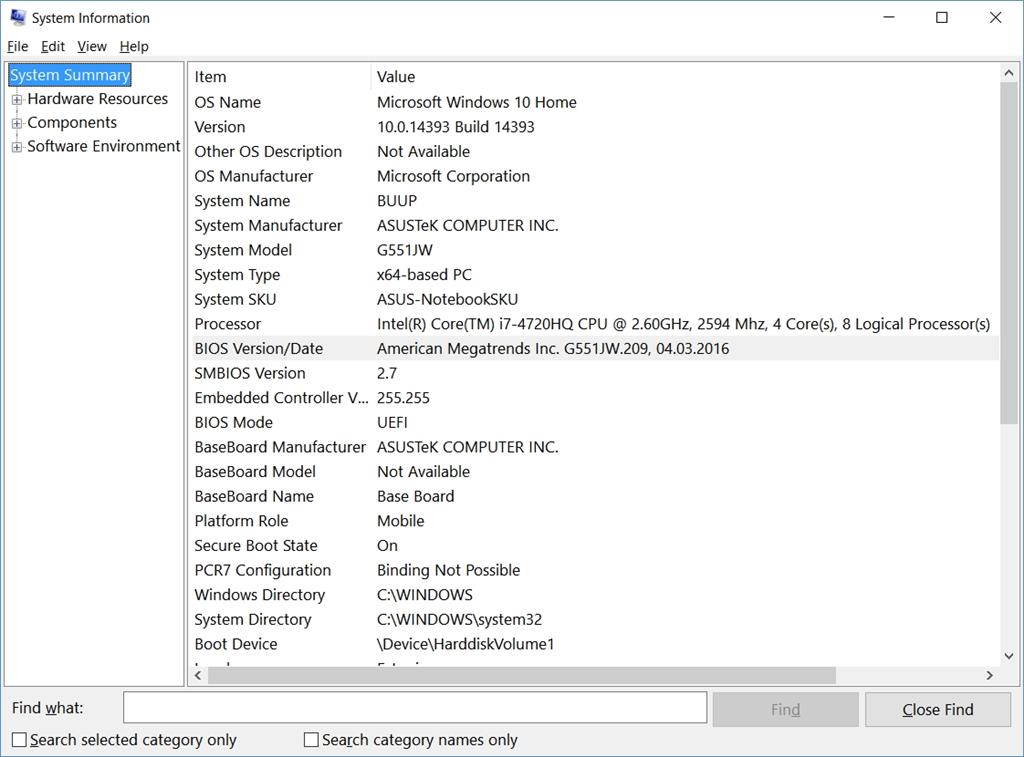
Task: Select the Hardware Resources category
Action: [97, 99]
